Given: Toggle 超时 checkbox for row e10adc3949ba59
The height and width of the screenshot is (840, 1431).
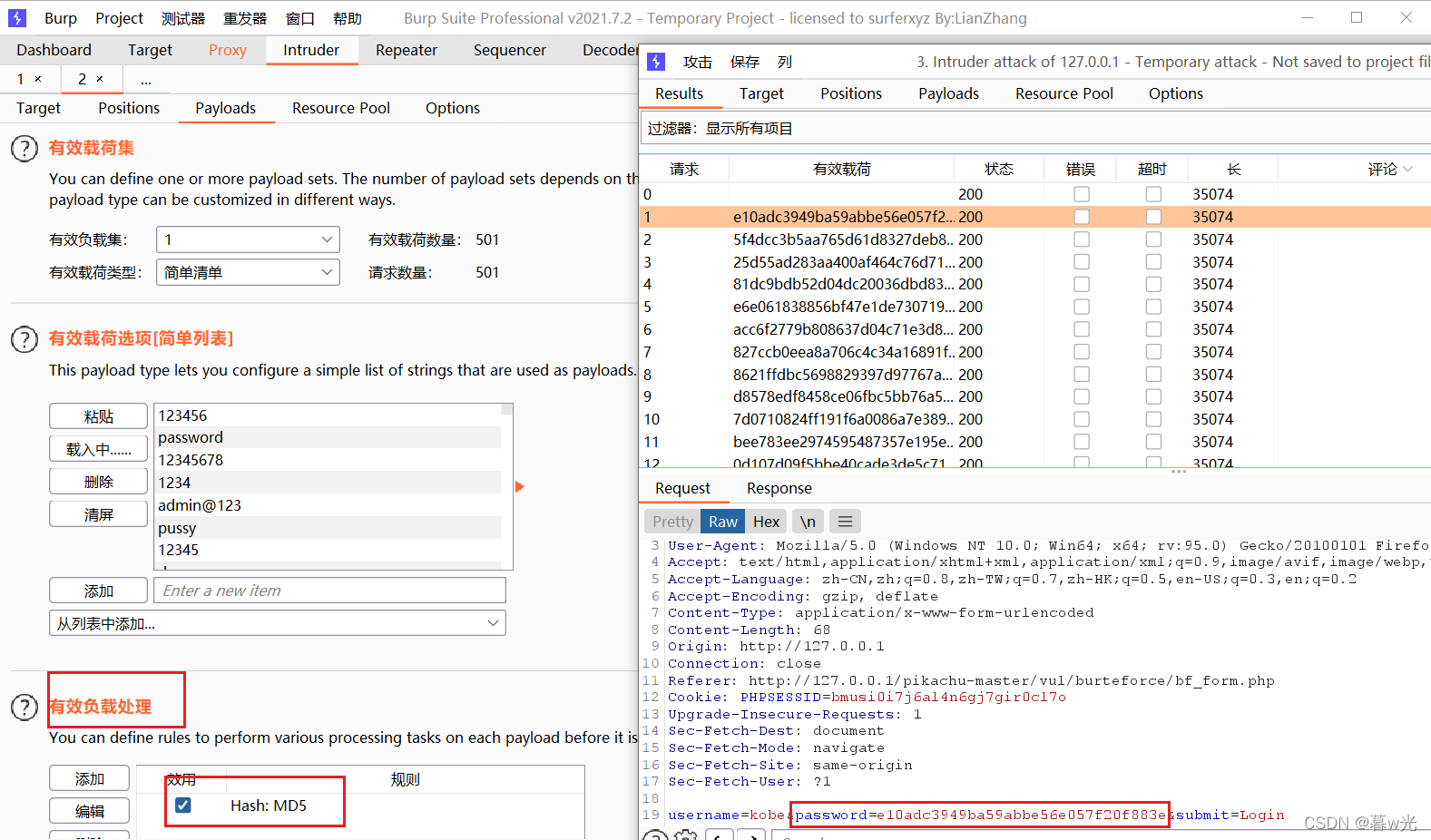Looking at the screenshot, I should 1153,217.
